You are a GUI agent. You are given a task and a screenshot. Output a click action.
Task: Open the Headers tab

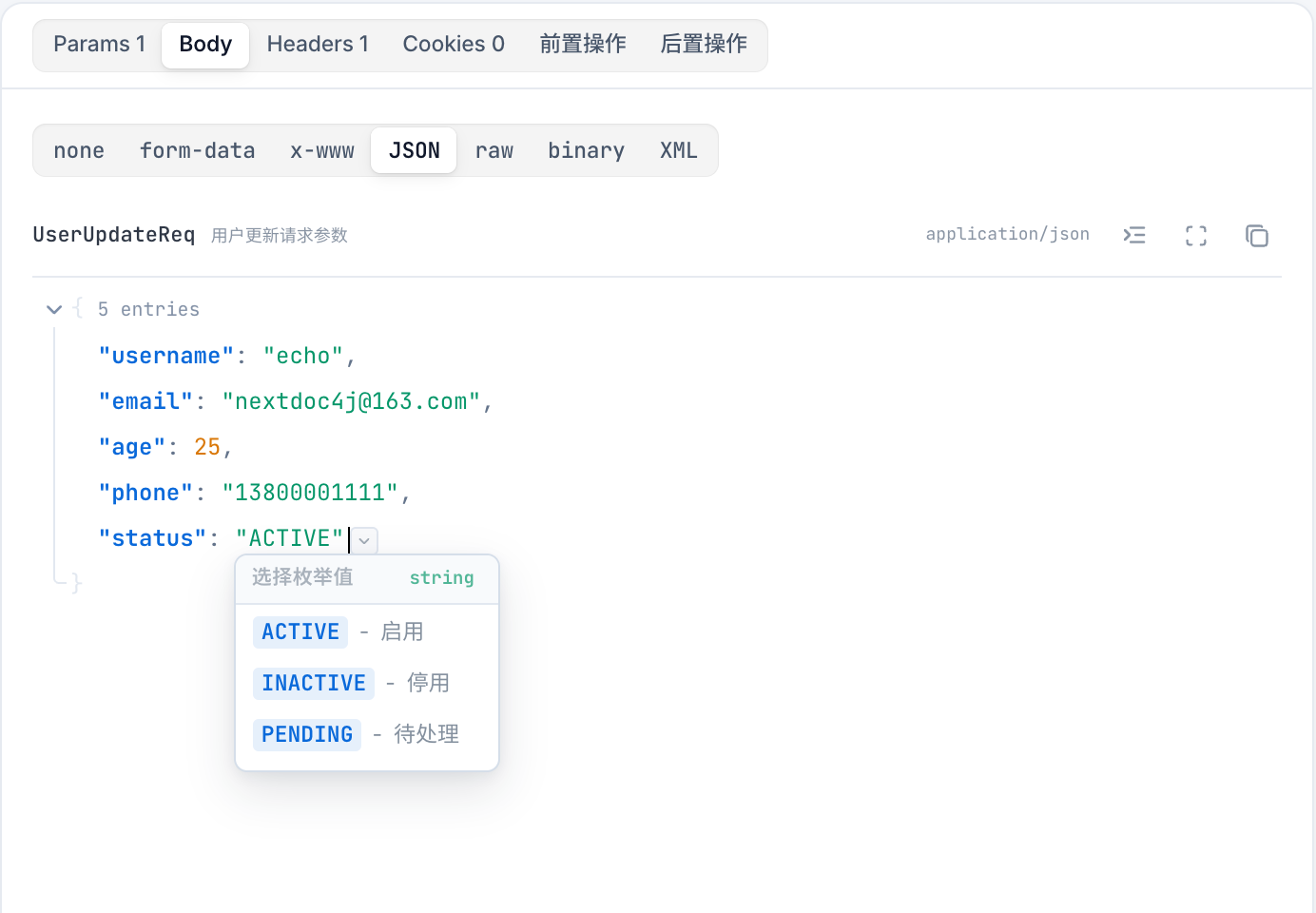click(x=318, y=45)
